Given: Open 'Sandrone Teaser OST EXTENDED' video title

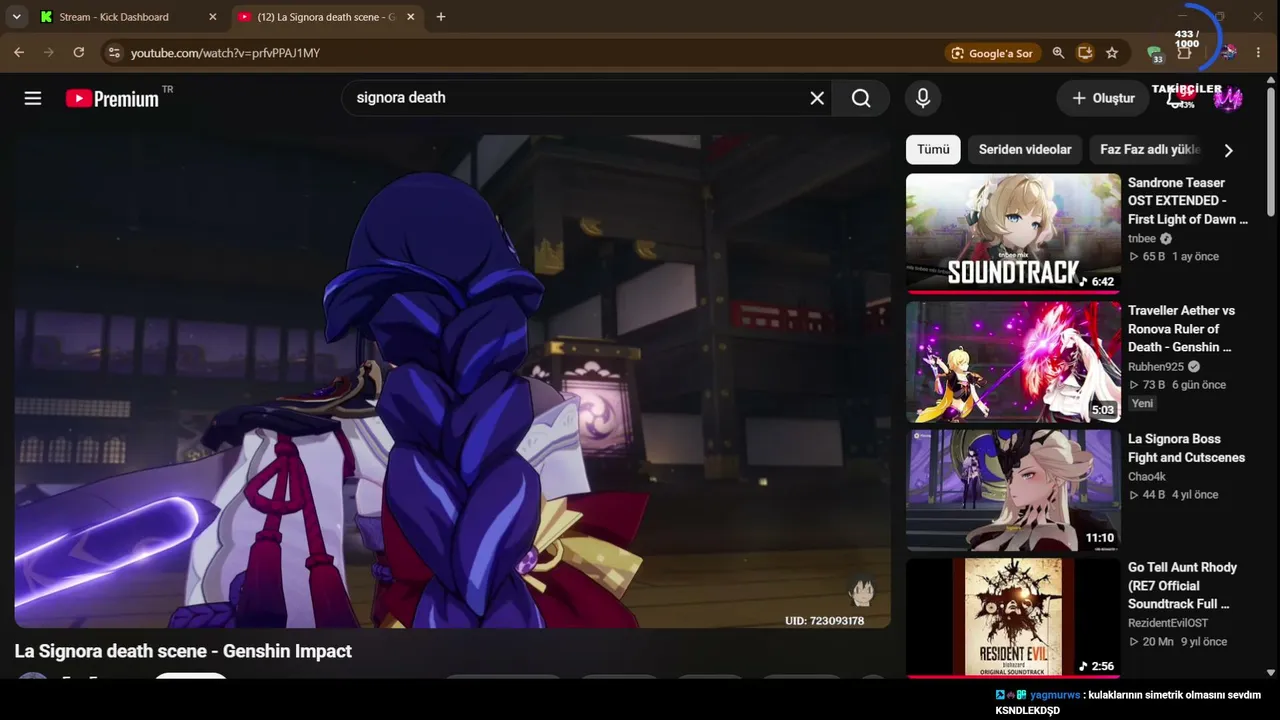Looking at the screenshot, I should 1188,201.
